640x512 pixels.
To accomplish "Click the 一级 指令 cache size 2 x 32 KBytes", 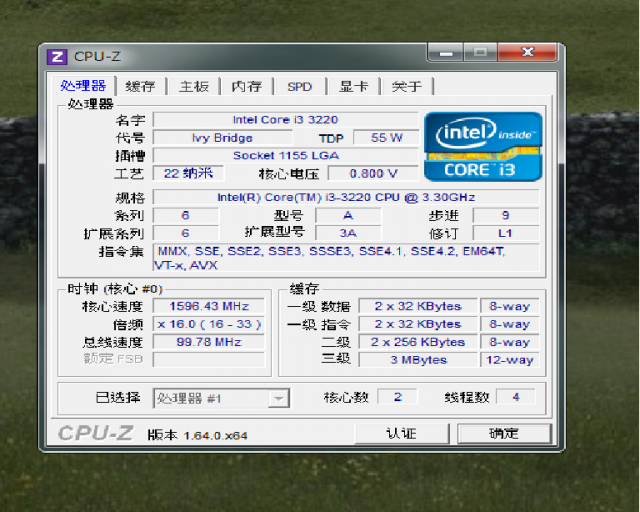I will tap(418, 324).
